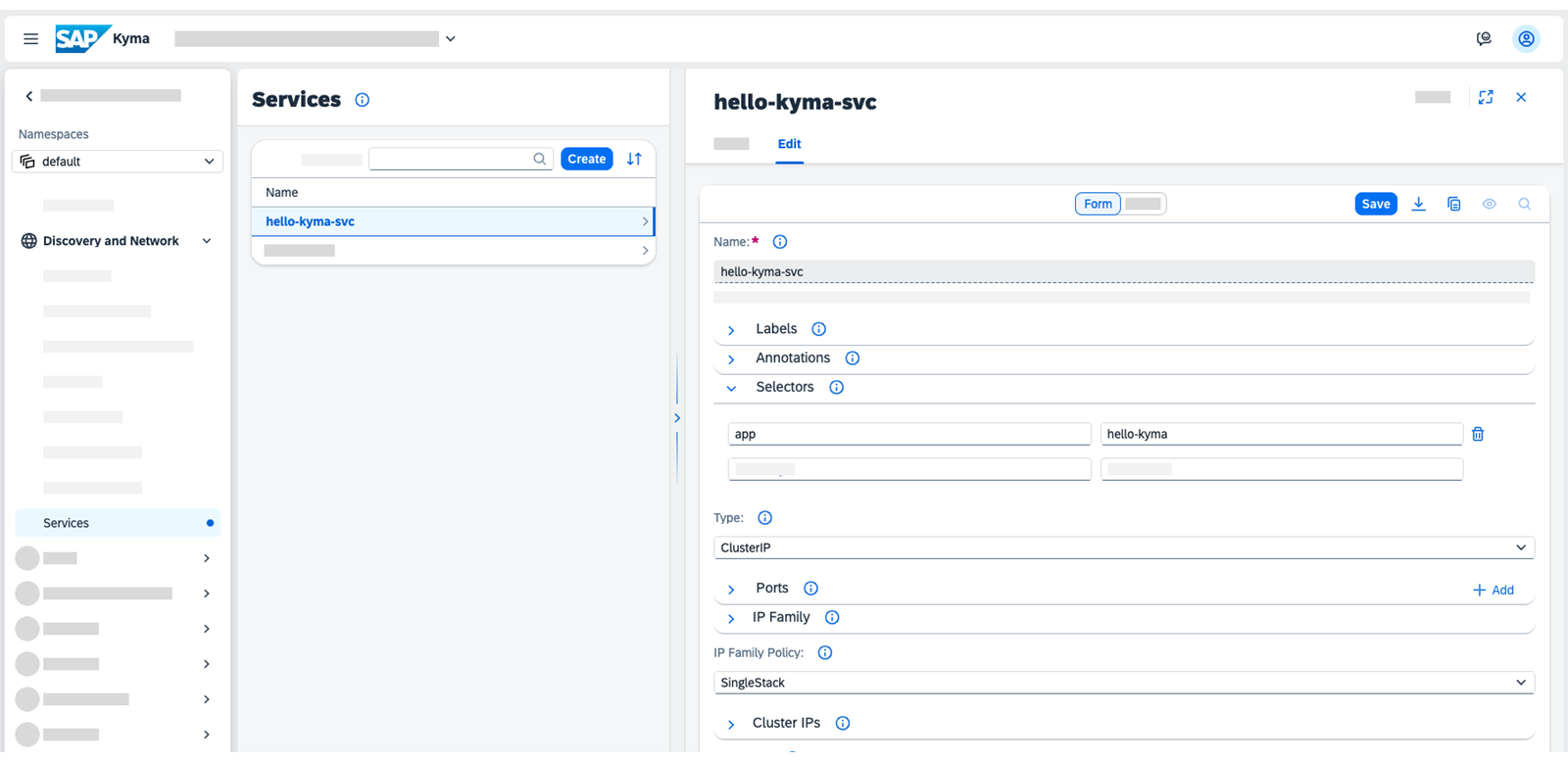Expand the IP Family section

click(x=731, y=619)
